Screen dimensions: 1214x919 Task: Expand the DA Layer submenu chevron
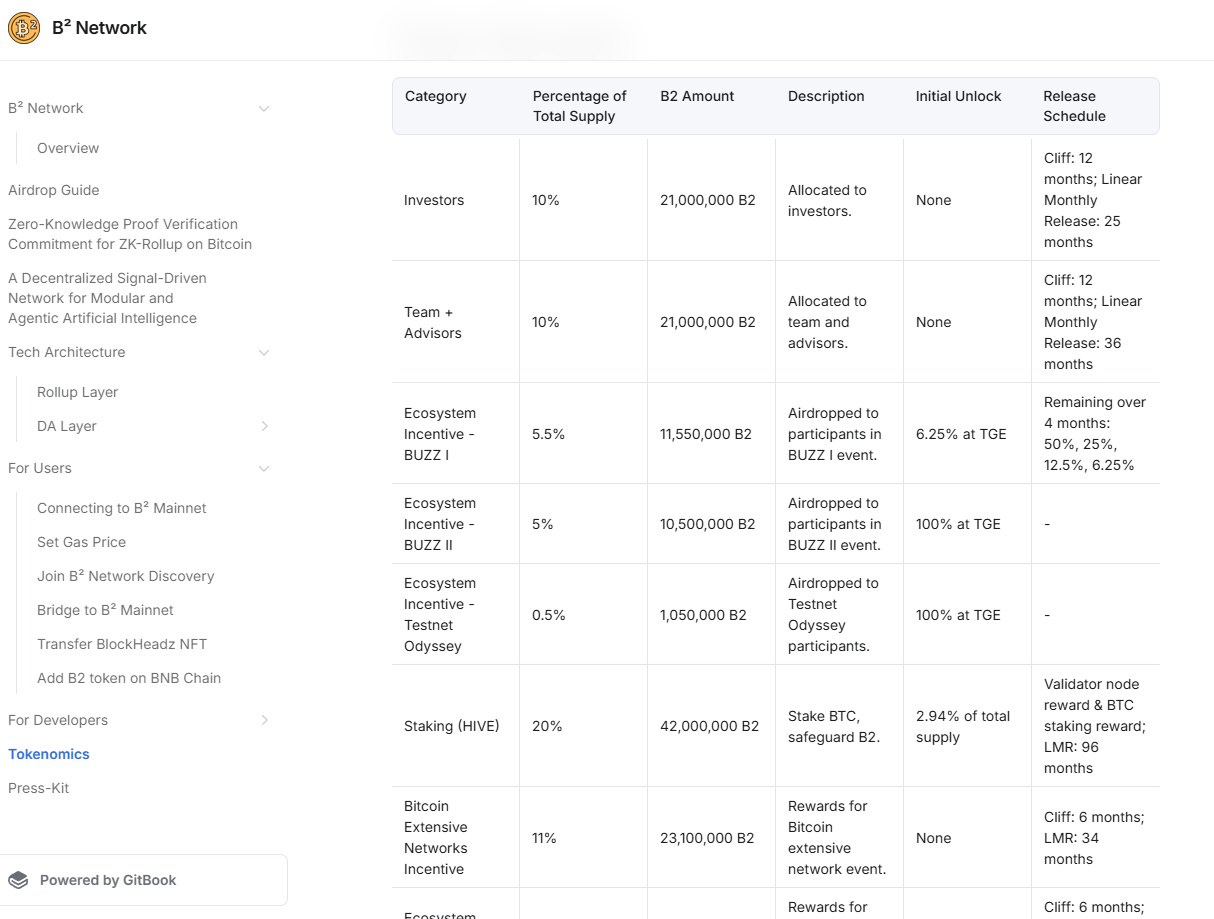tap(264, 426)
